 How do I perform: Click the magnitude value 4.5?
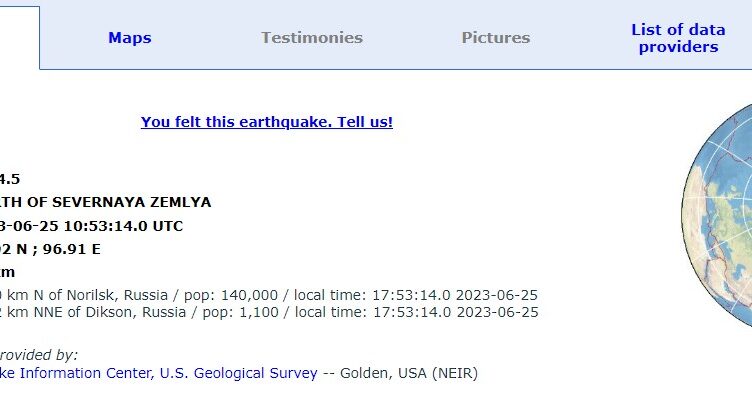pyautogui.click(x=10, y=179)
